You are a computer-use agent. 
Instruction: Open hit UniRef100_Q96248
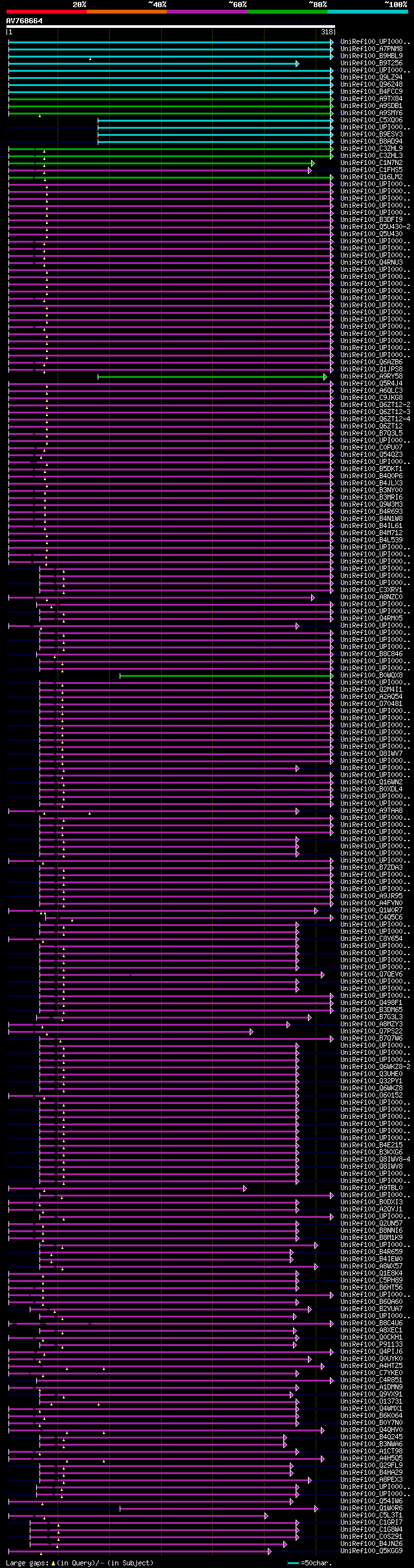tap(371, 84)
